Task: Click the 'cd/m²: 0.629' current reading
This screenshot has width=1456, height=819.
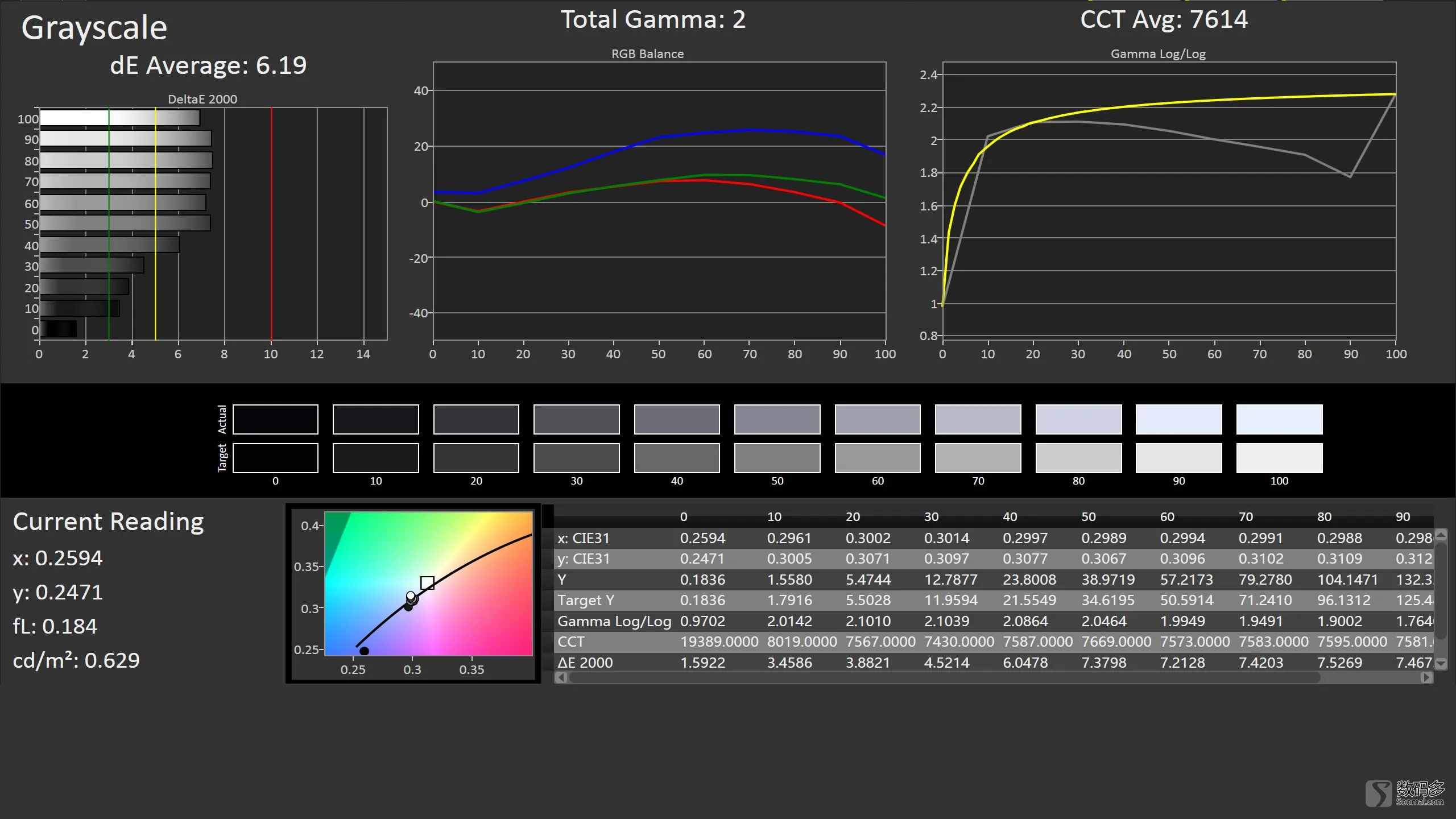Action: click(76, 660)
